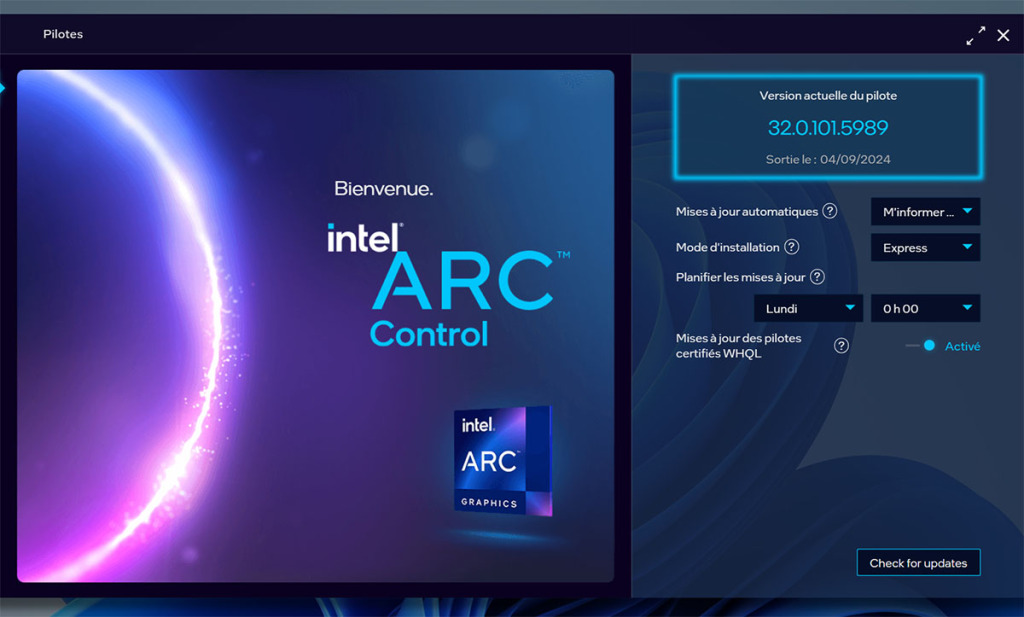This screenshot has height=617, width=1024.
Task: Open help for Mises à jour automatiques
Action: (x=829, y=211)
